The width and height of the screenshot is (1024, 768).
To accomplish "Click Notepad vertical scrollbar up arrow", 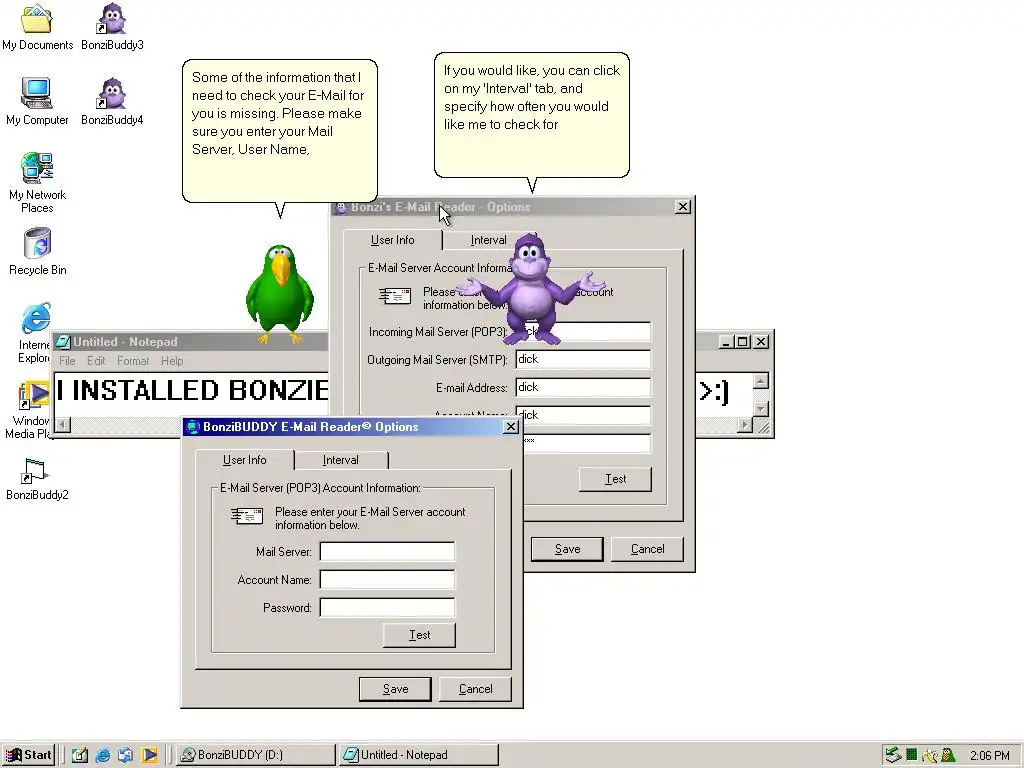I will tap(761, 381).
